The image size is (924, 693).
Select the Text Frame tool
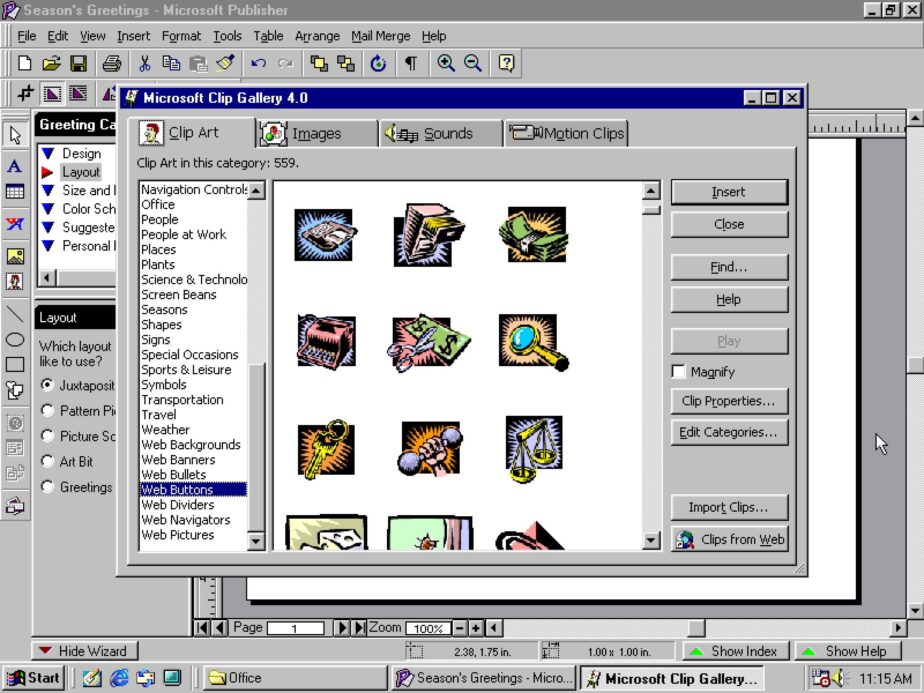point(15,166)
